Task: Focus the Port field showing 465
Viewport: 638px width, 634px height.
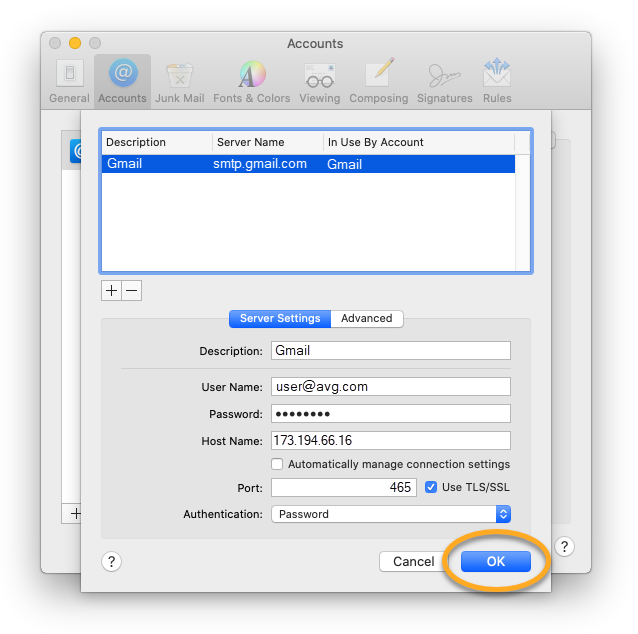Action: [x=344, y=488]
